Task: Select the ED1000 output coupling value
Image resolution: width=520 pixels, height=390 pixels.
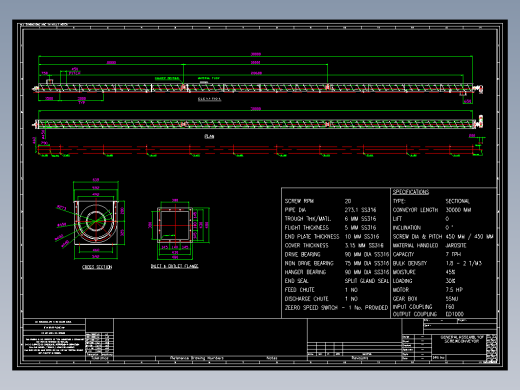Action: click(455, 314)
